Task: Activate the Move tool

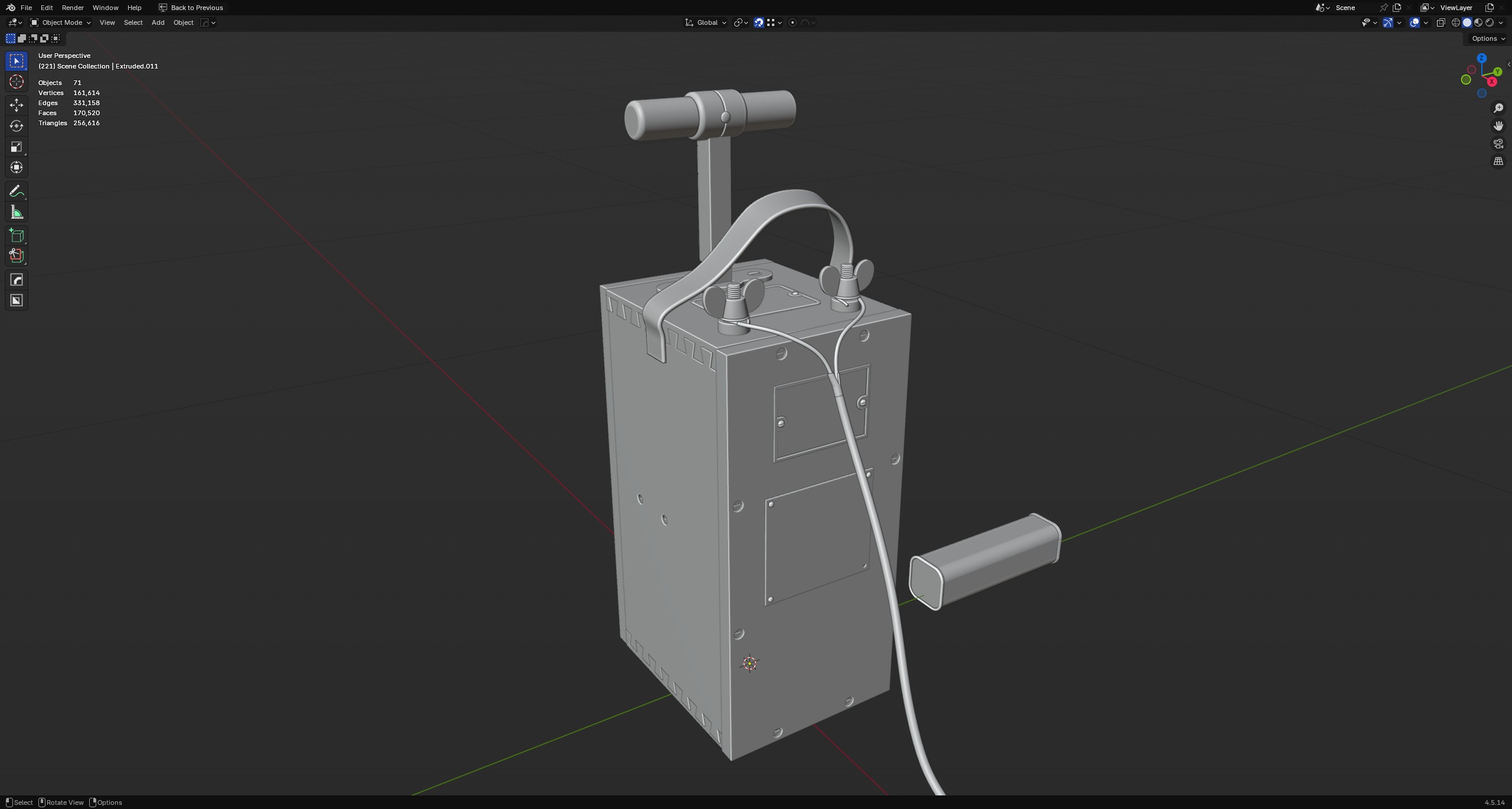Action: pos(17,105)
